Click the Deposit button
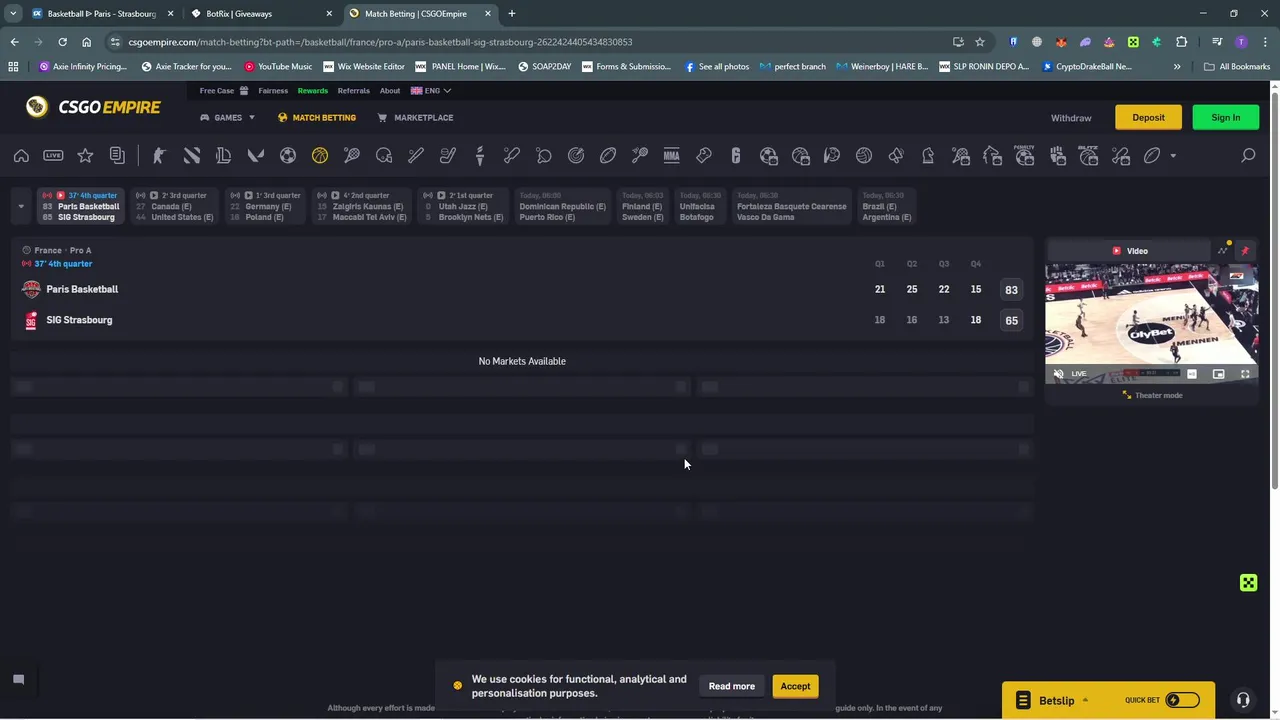Screen dimensions: 1280x720 pyautogui.click(x=1148, y=118)
